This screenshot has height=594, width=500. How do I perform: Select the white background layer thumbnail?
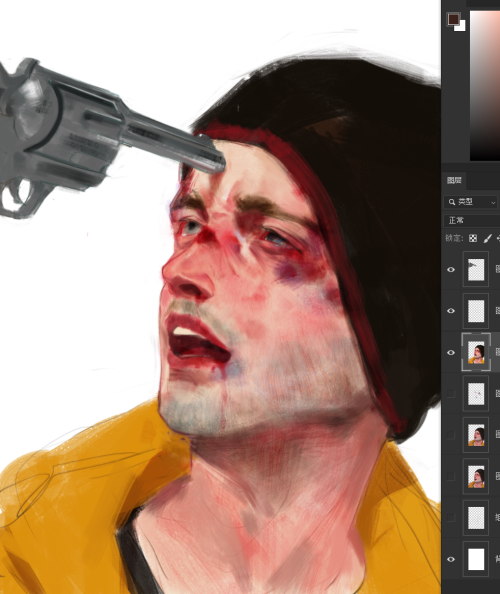(476, 559)
